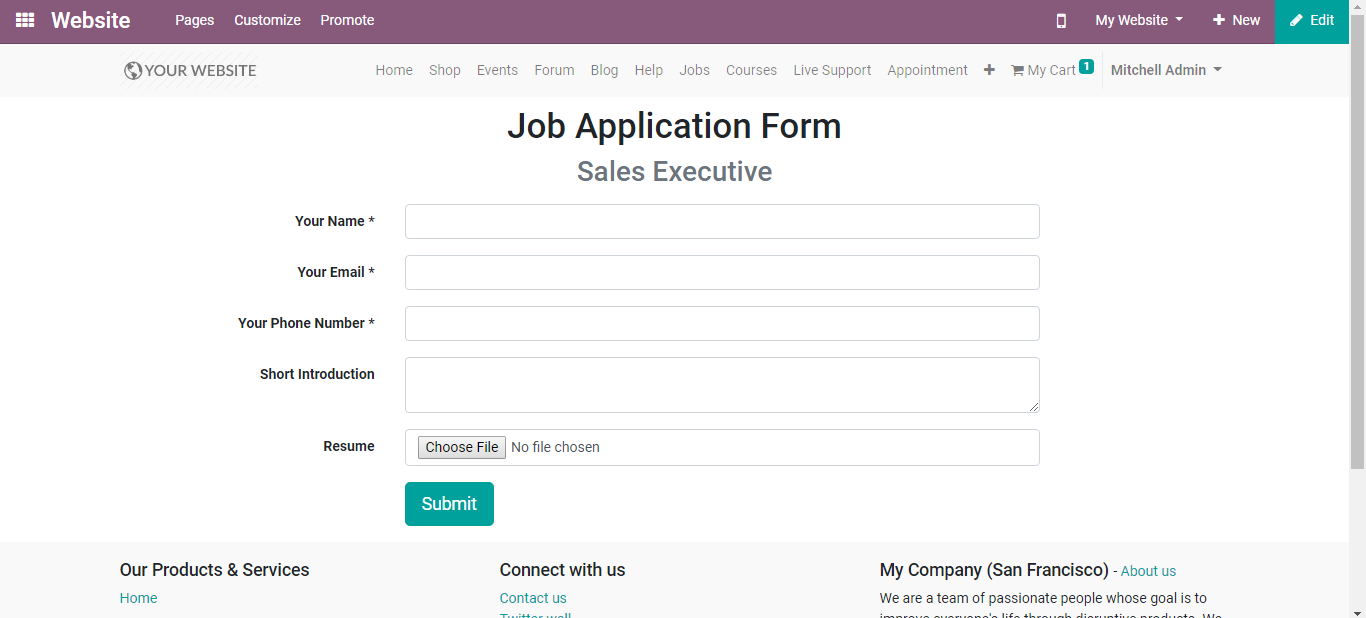This screenshot has height=618, width=1366.
Task: Focus the Your Name input field
Action: point(722,221)
